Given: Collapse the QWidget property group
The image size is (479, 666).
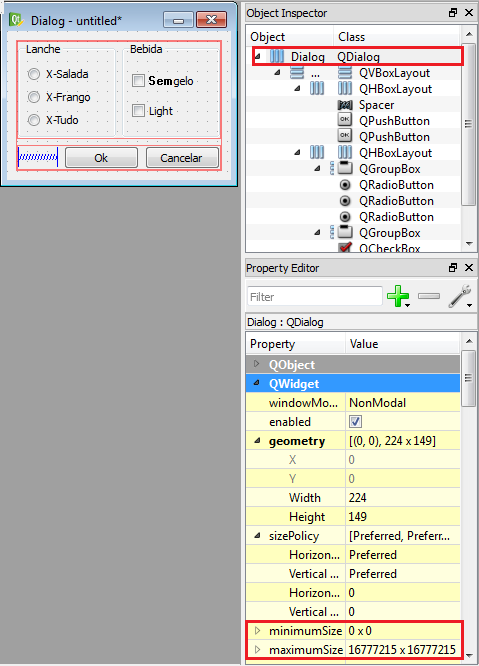Looking at the screenshot, I should [x=256, y=383].
